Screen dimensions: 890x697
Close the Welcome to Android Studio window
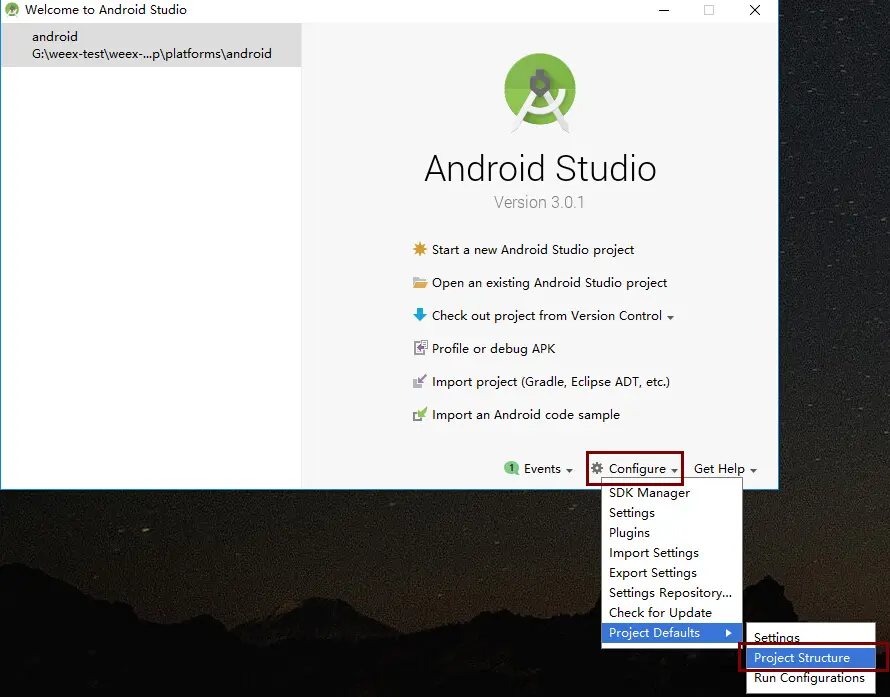click(755, 10)
